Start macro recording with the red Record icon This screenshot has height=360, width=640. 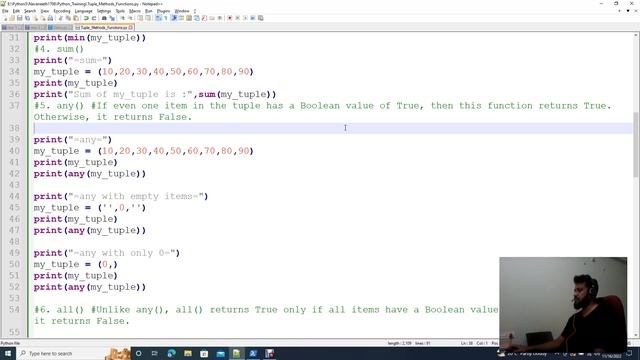pos(229,18)
